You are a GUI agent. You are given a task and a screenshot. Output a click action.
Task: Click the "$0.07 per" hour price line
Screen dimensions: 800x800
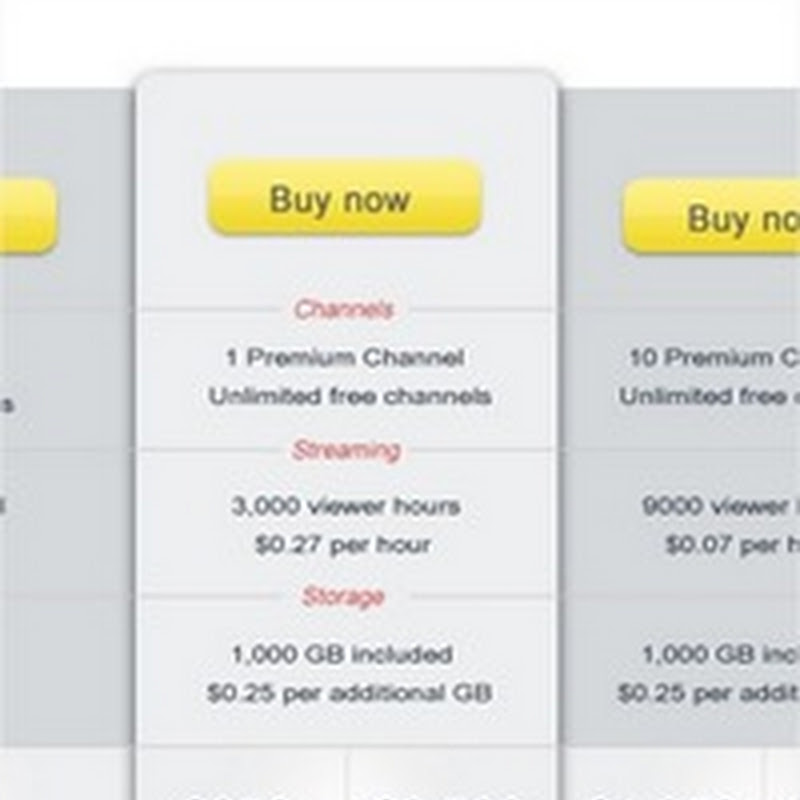(732, 545)
